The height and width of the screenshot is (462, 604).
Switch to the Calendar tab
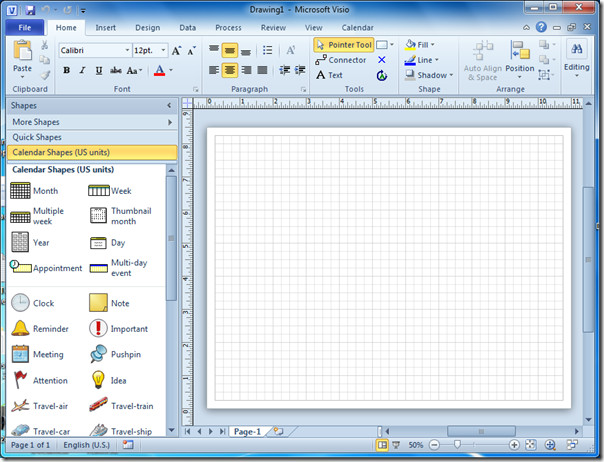(357, 28)
